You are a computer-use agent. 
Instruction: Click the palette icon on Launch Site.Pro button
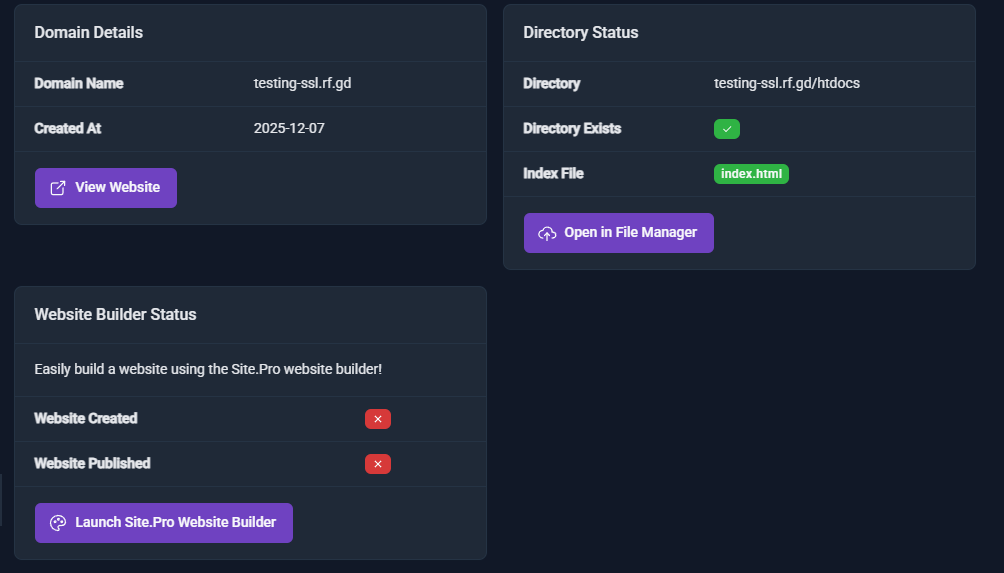coord(58,523)
